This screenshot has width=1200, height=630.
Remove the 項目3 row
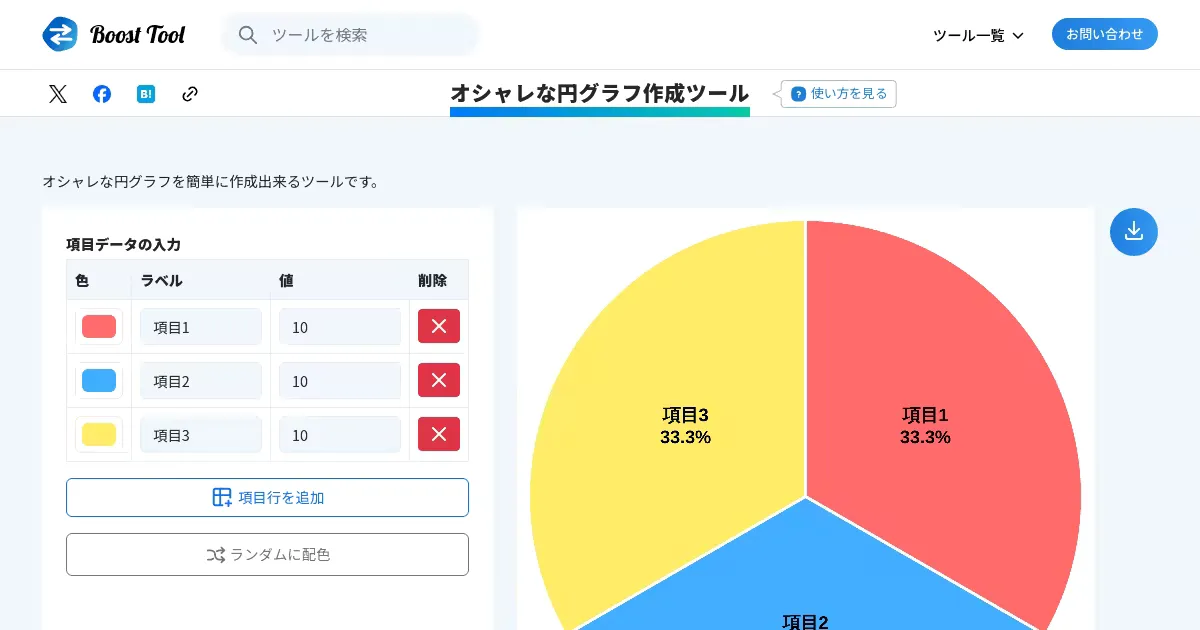click(x=438, y=434)
